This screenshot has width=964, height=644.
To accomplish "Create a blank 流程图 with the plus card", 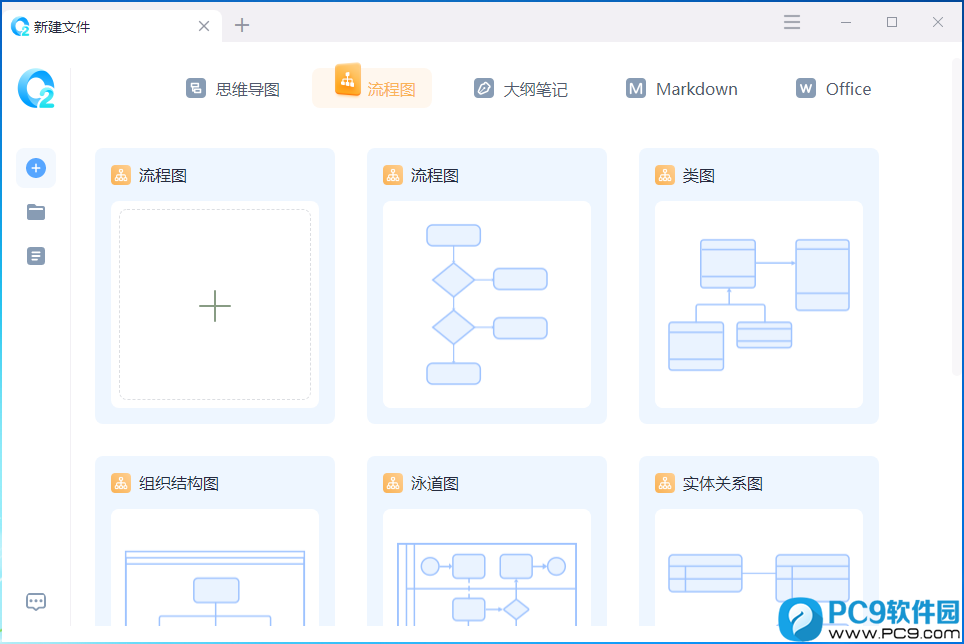I will pos(215,305).
